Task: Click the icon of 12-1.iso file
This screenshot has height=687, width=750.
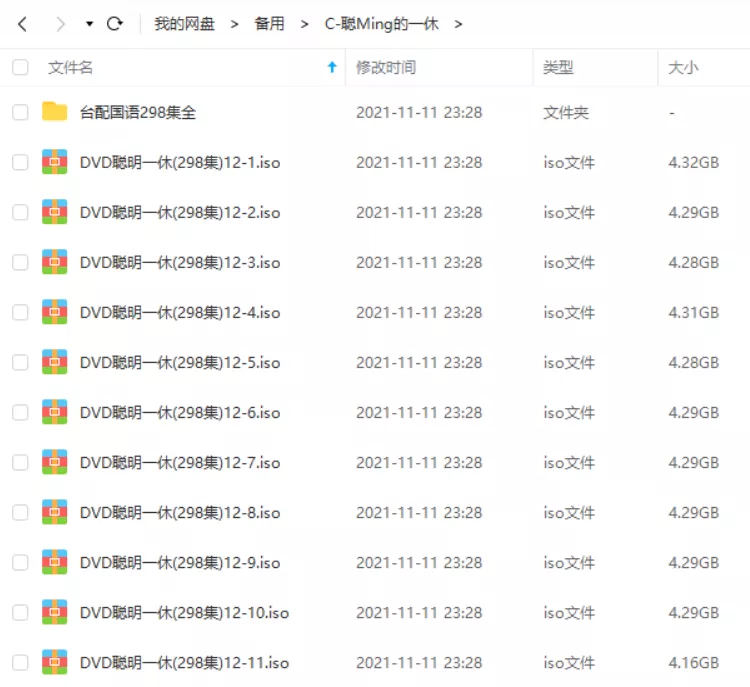Action: 55,162
